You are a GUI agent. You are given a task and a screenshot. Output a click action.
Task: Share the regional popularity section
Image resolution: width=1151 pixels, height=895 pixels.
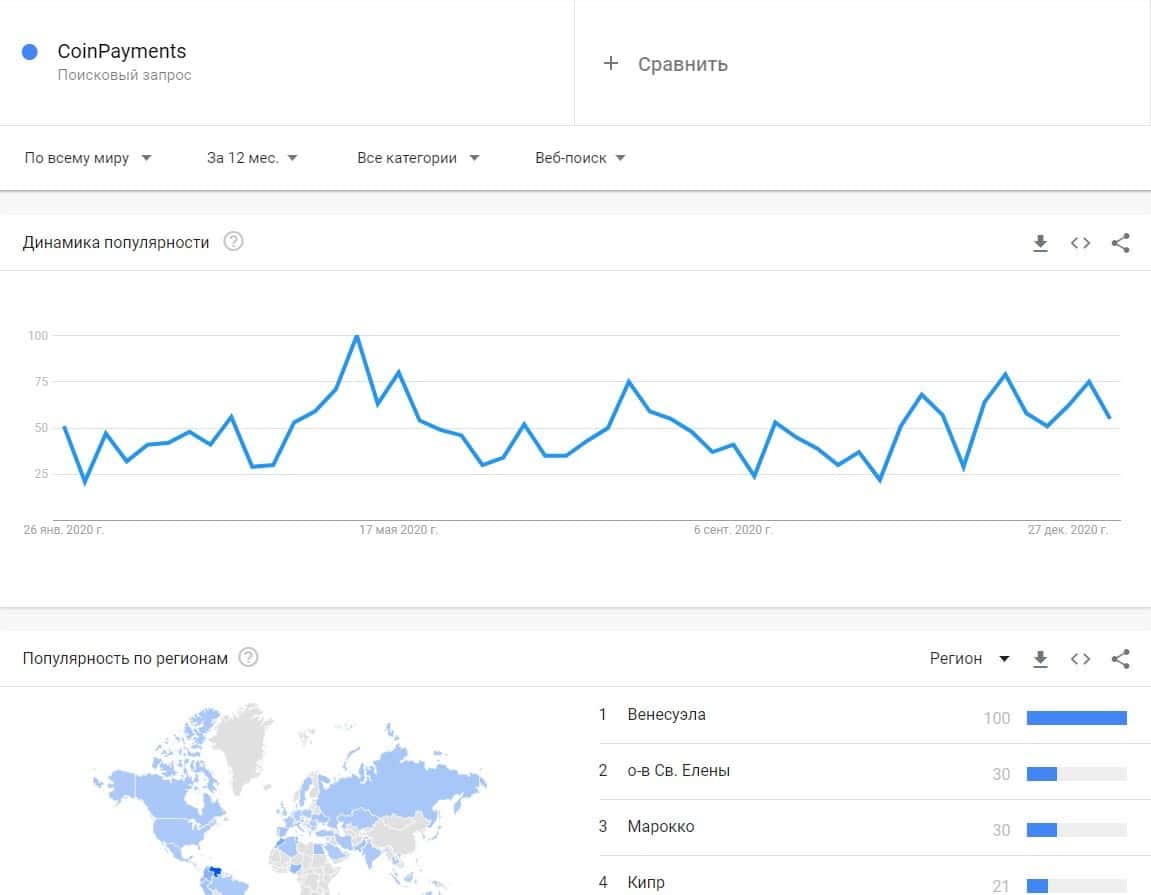point(1121,659)
